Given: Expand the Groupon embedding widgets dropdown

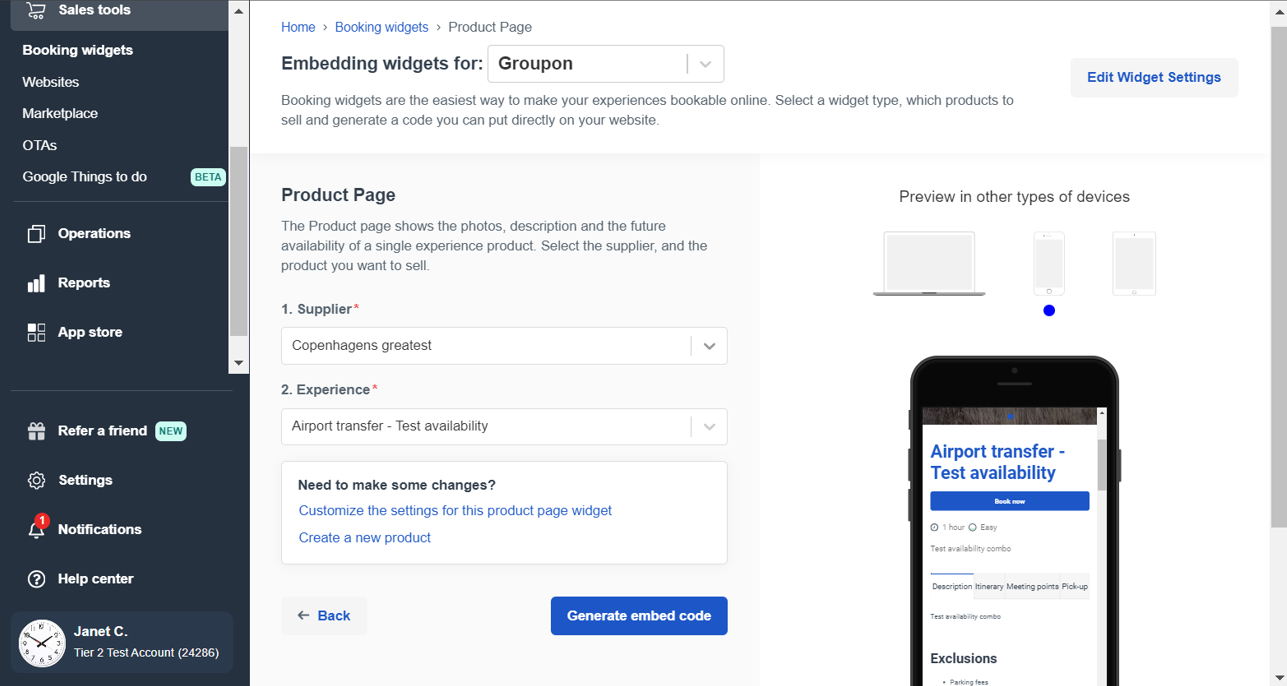Looking at the screenshot, I should pos(706,63).
